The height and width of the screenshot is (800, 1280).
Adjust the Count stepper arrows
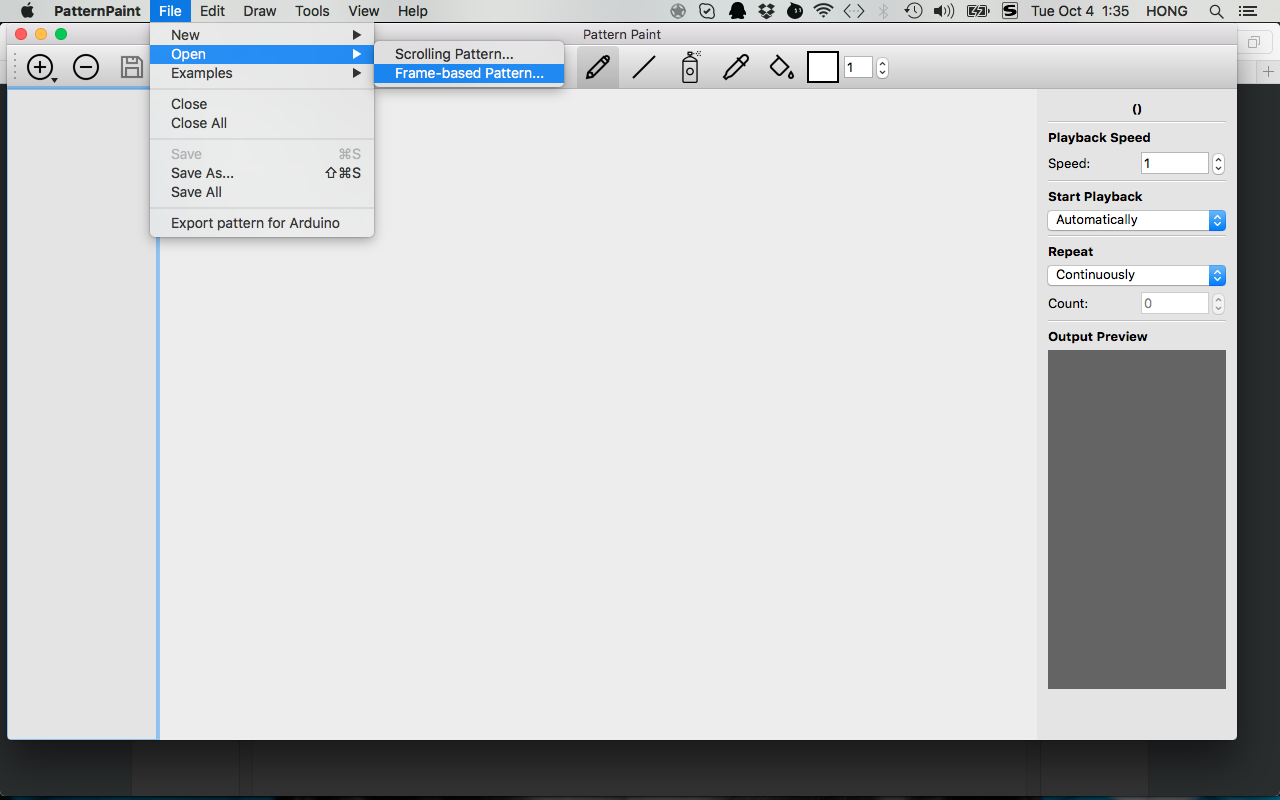point(1218,303)
